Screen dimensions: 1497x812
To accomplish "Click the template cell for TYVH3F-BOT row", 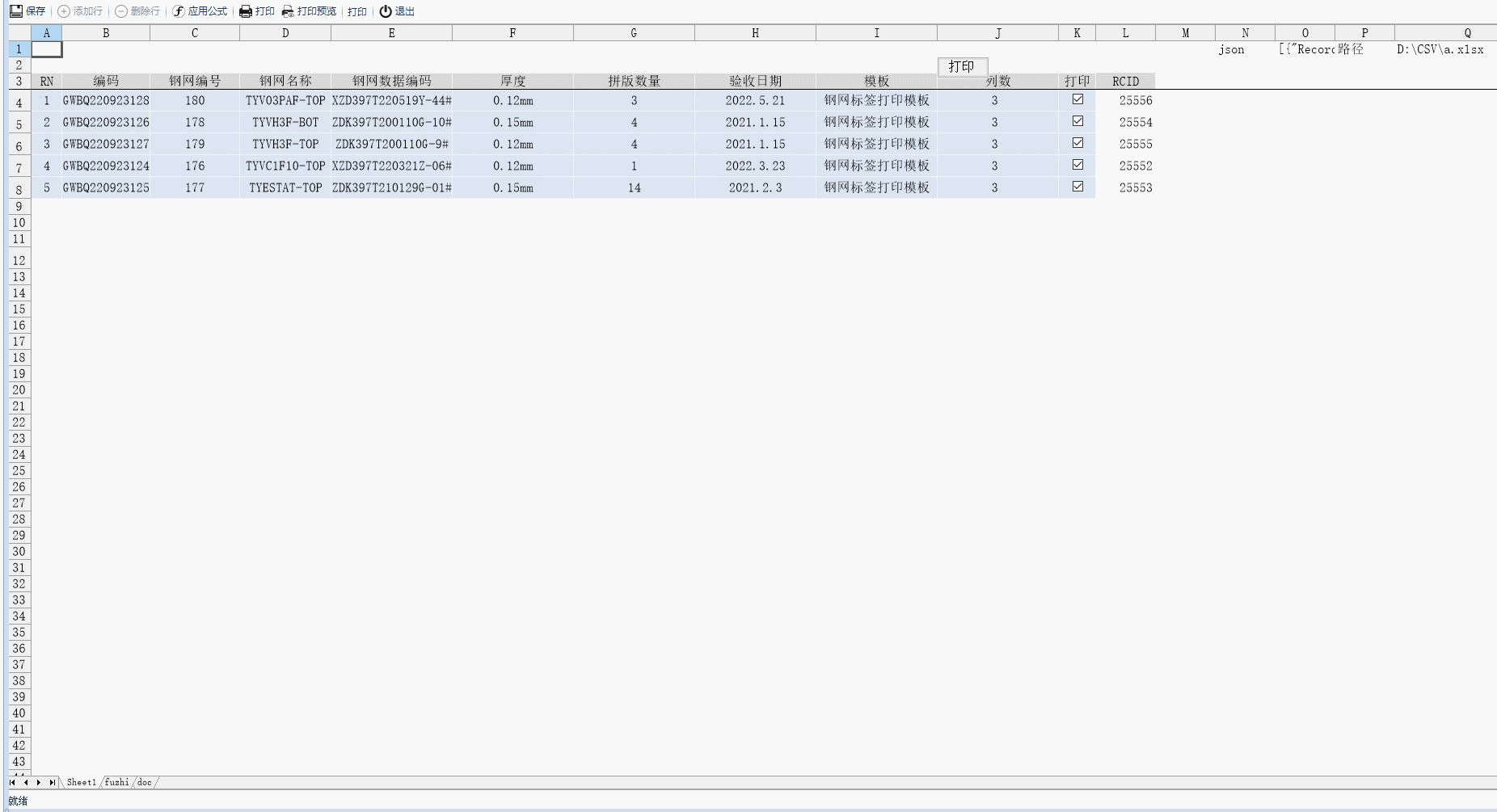I will [876, 122].
